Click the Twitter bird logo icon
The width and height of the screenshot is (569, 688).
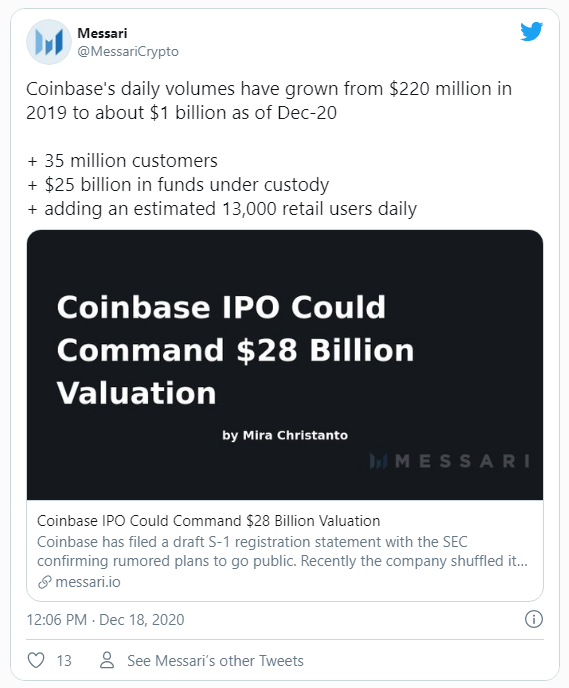[531, 31]
